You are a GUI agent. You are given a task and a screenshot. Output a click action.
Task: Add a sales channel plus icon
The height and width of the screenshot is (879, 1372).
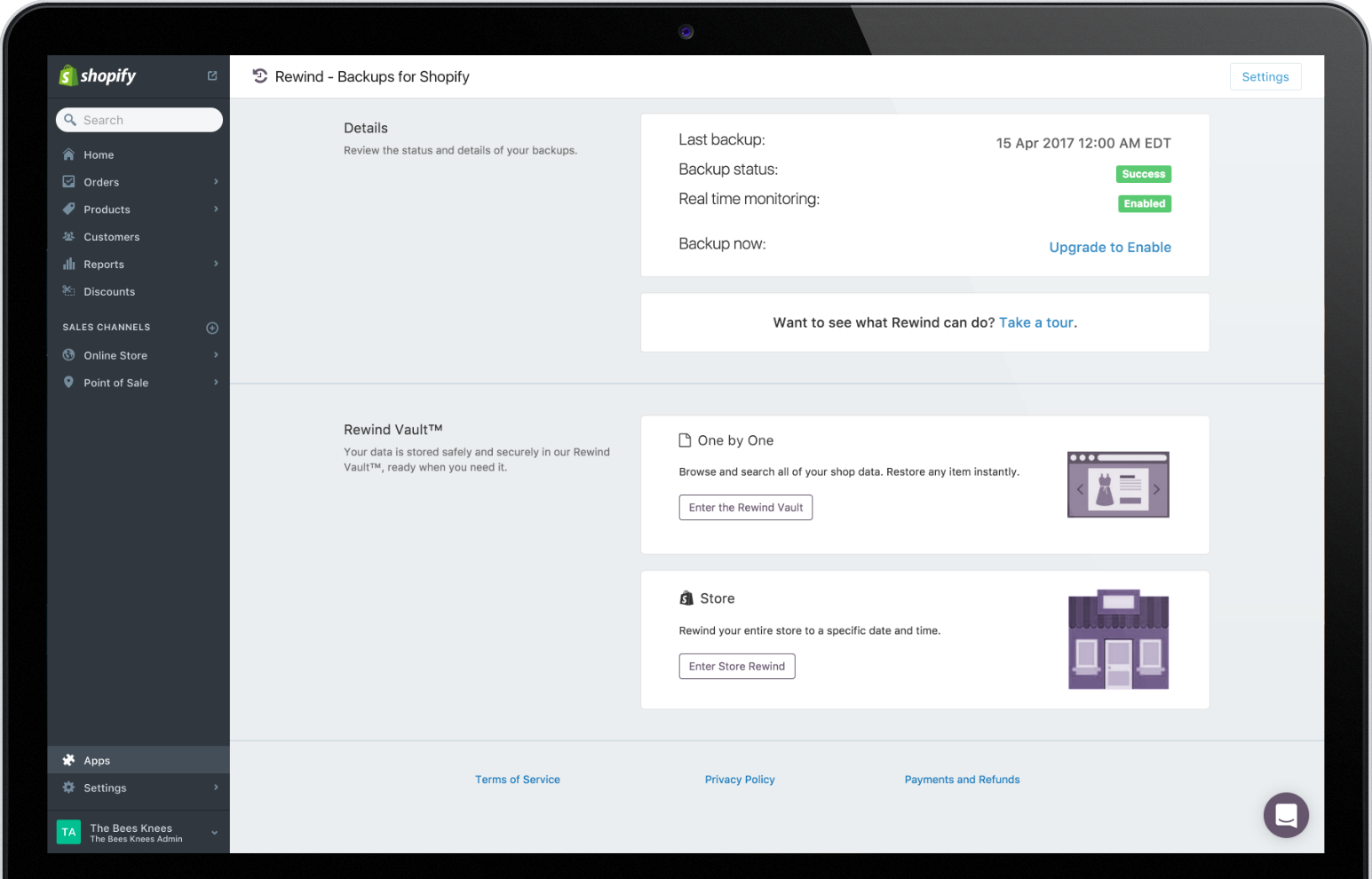[x=212, y=328]
